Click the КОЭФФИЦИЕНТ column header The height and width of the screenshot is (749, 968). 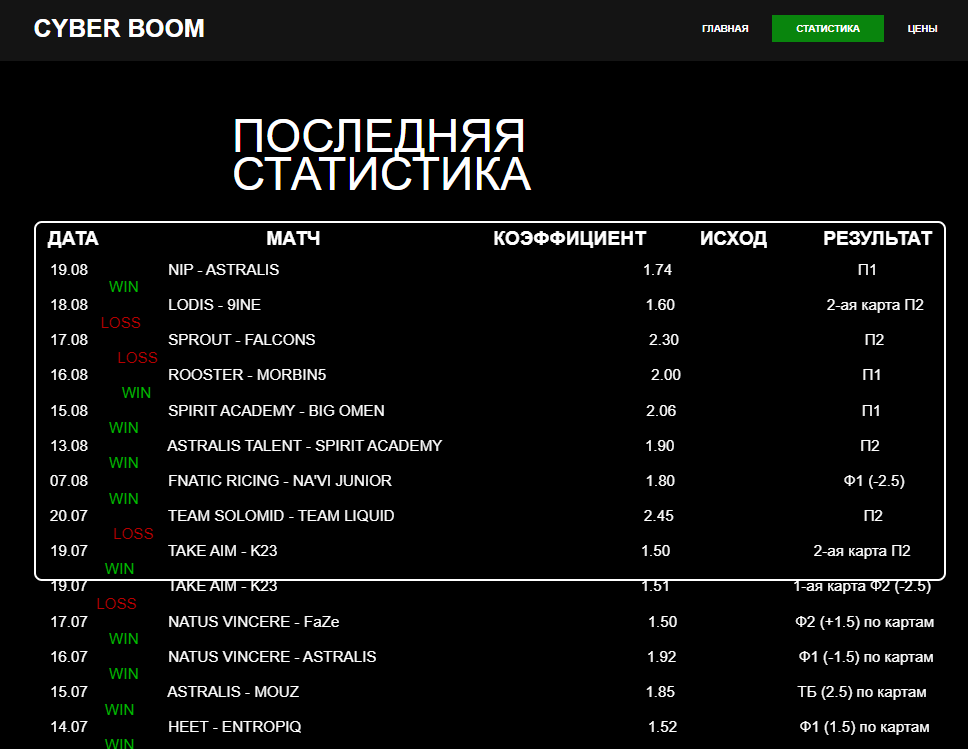coord(568,238)
